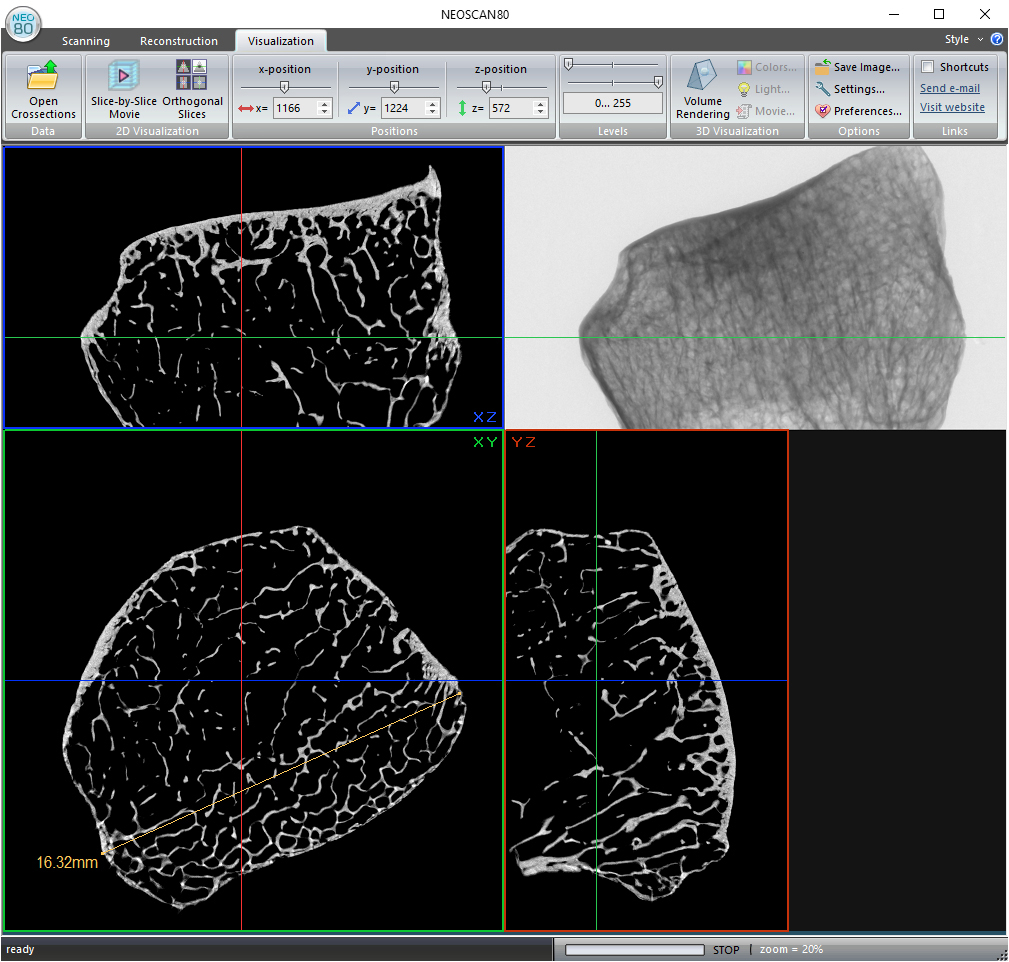The width and height of the screenshot is (1009, 962).
Task: Expand the Style dropdown menu
Action: (964, 39)
